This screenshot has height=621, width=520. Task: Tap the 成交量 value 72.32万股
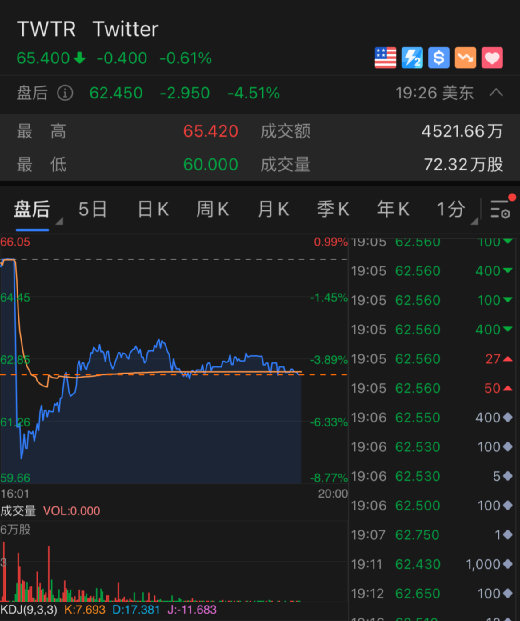[x=464, y=164]
